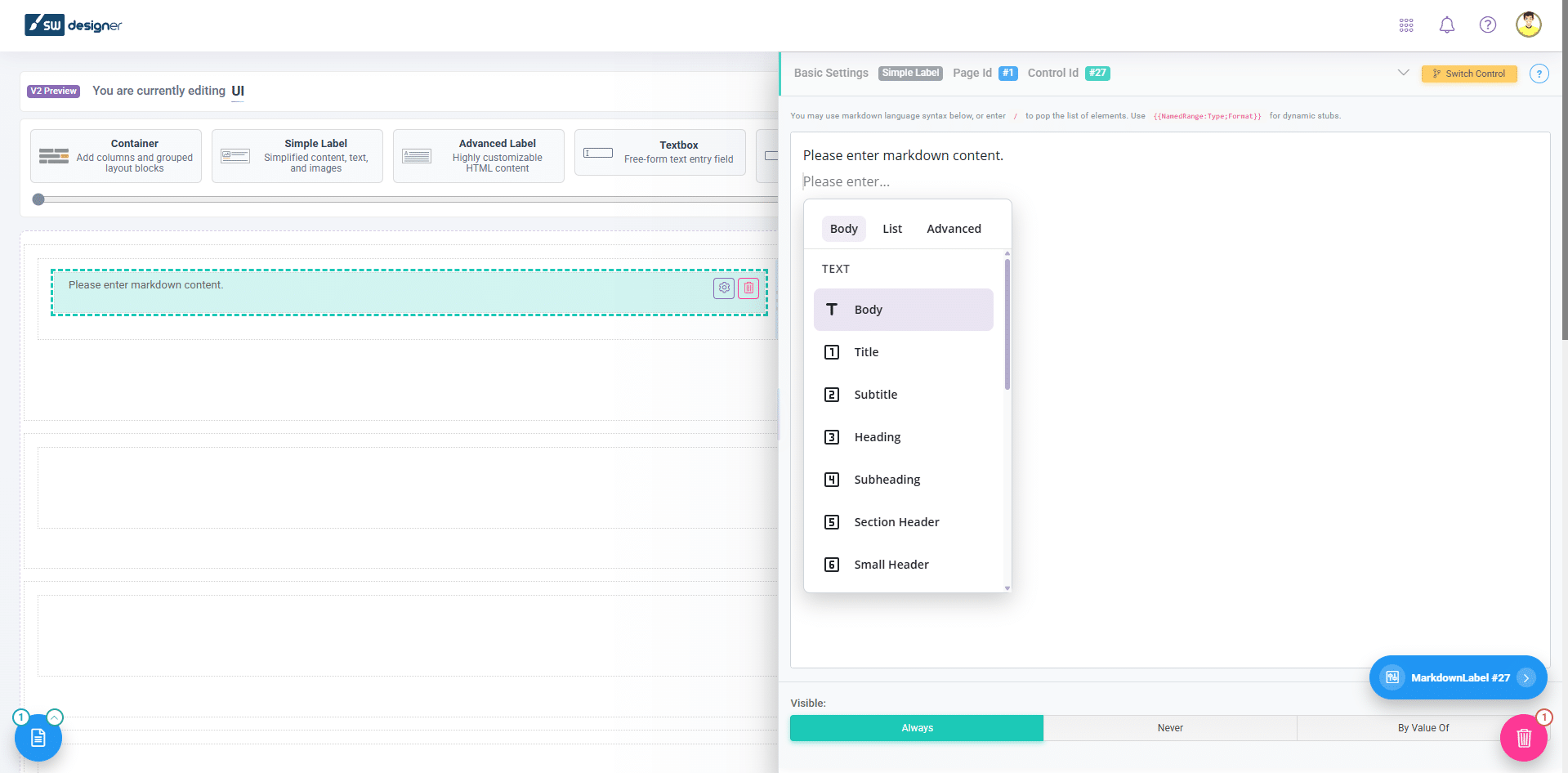Delete the selected label using trash icon

pyautogui.click(x=748, y=288)
